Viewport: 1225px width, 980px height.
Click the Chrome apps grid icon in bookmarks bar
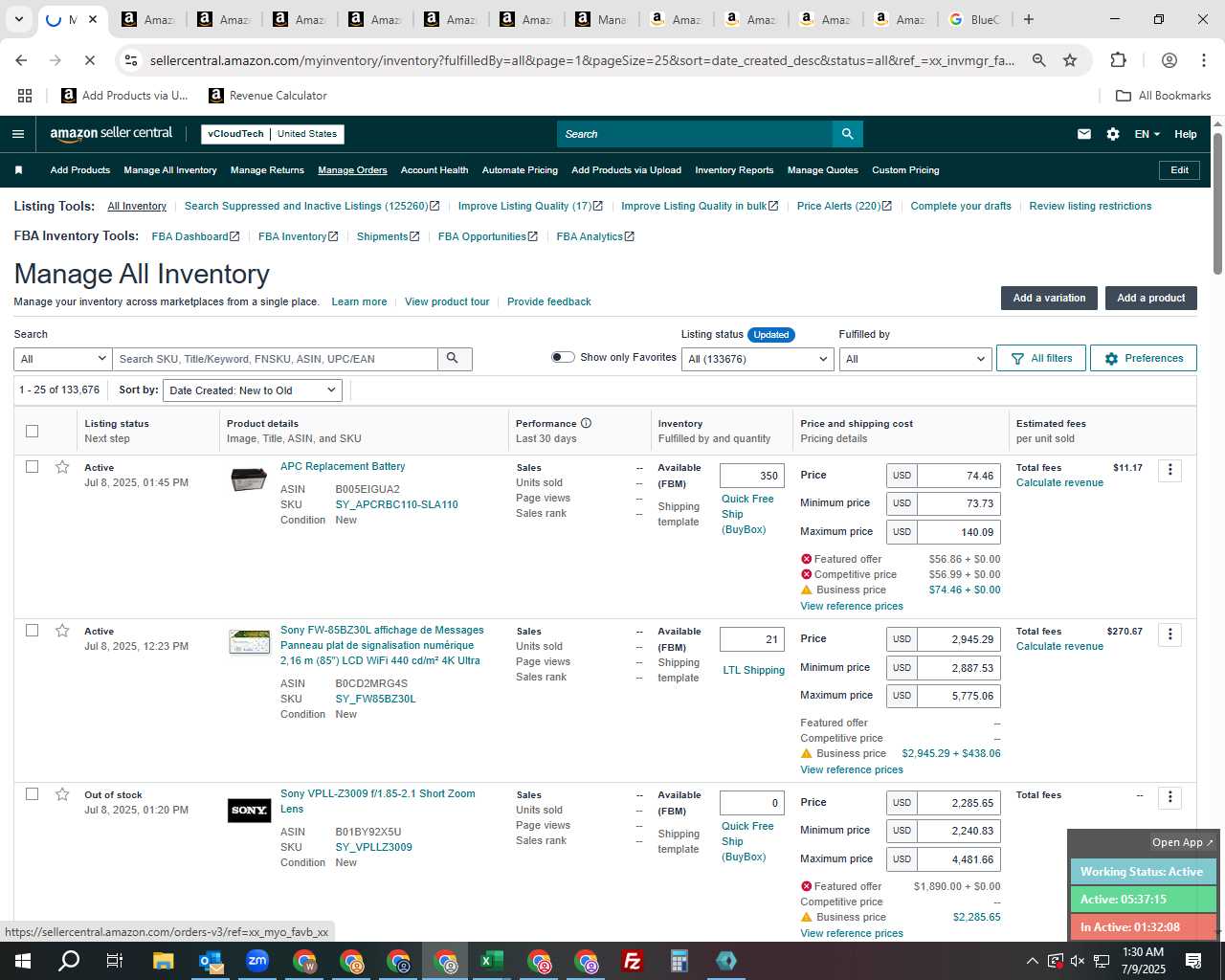[25, 96]
